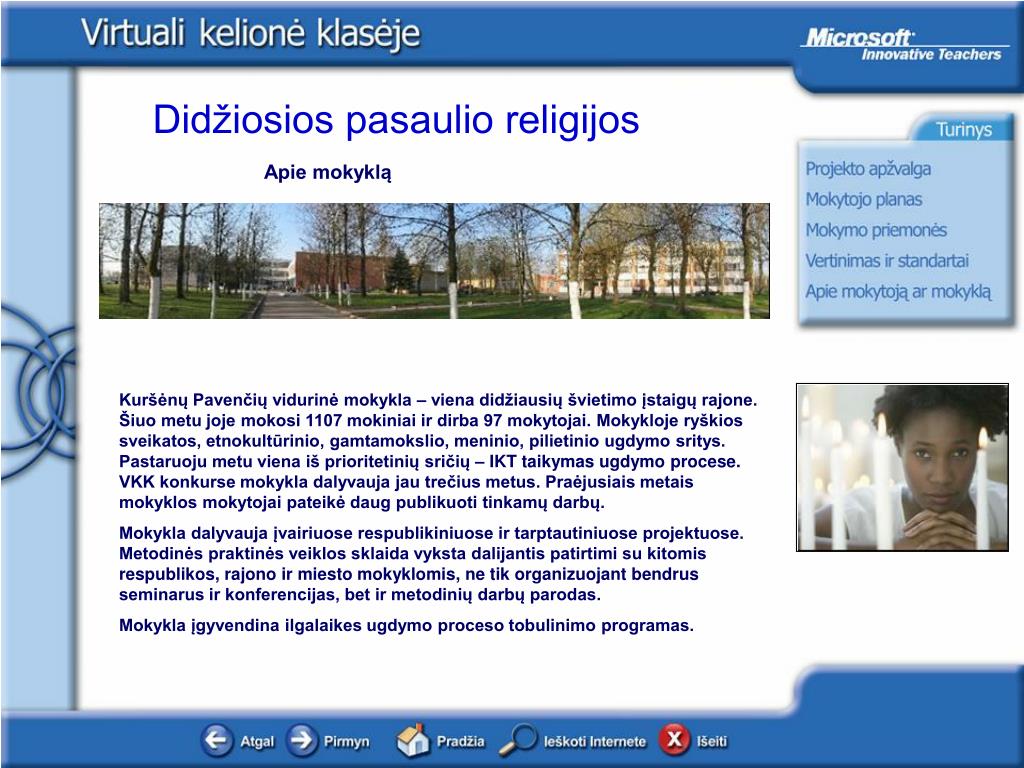Advance with the Pirmyn label
This screenshot has height=768, width=1024.
click(x=347, y=742)
